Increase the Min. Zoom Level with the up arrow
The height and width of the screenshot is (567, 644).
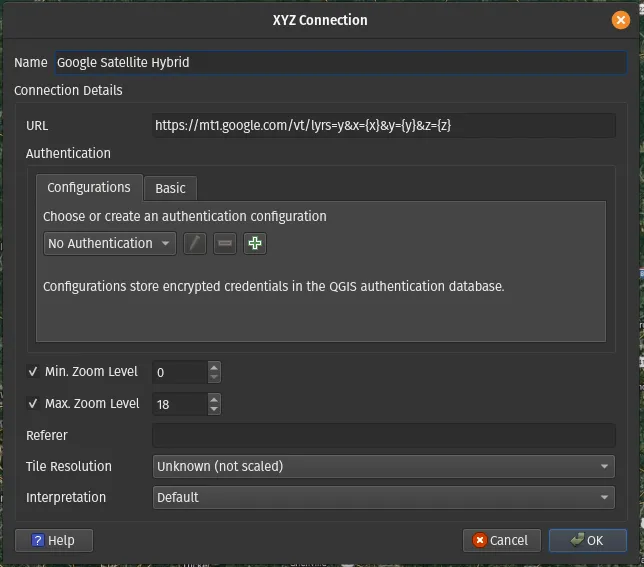[213, 367]
